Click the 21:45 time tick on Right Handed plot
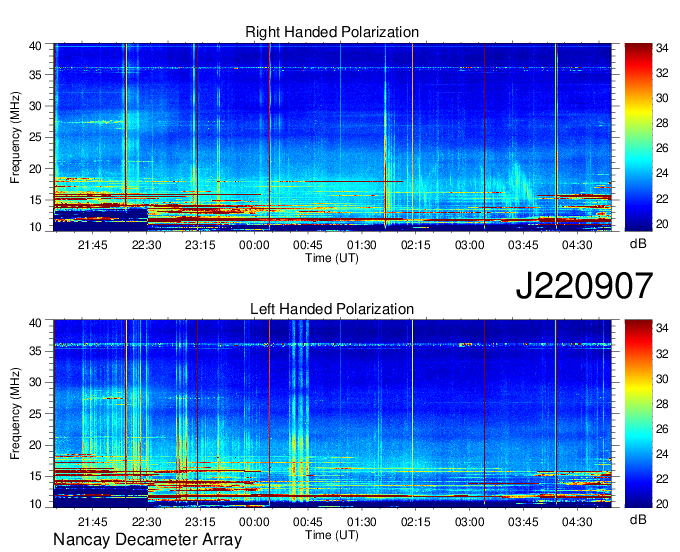This screenshot has height=552, width=680. pos(92,245)
